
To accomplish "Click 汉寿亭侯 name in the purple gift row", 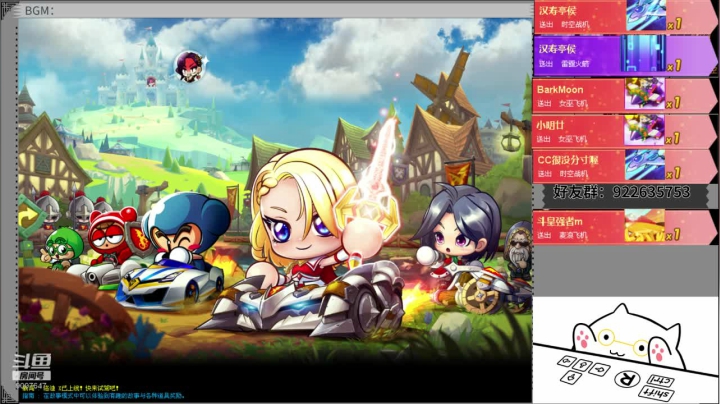I will 557,49.
